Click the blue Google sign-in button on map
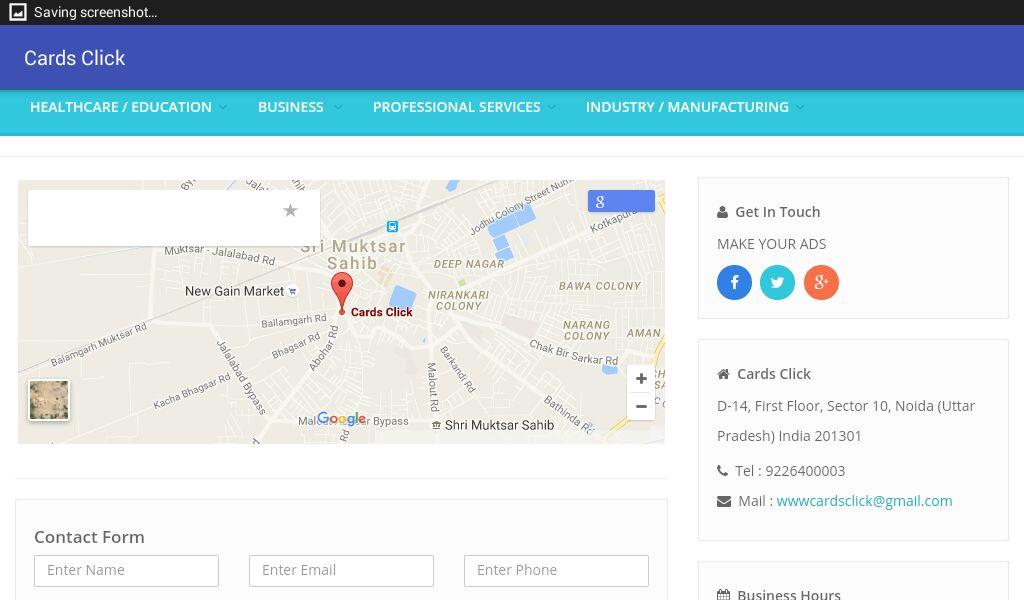 621,201
